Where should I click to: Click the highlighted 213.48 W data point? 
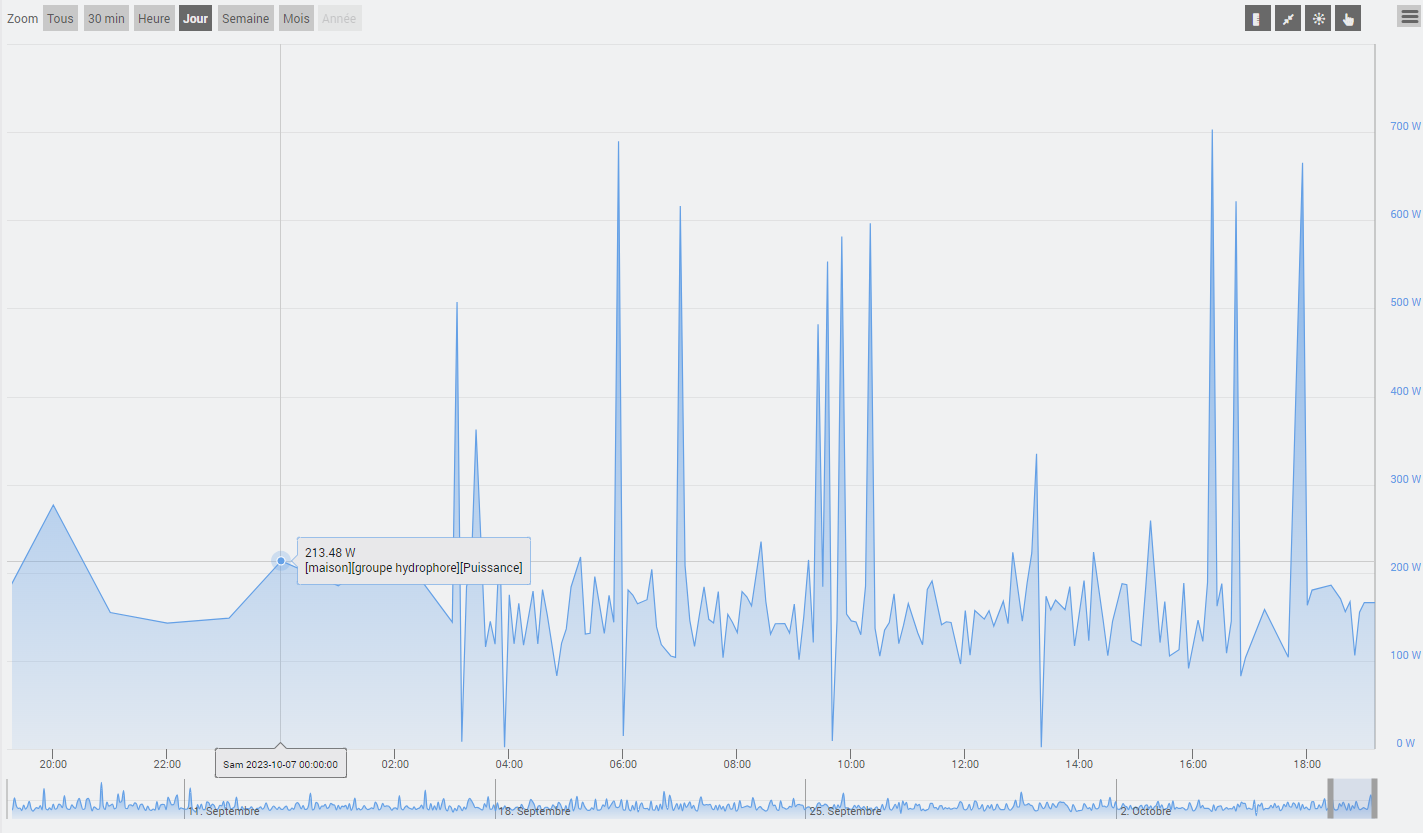[x=281, y=561]
